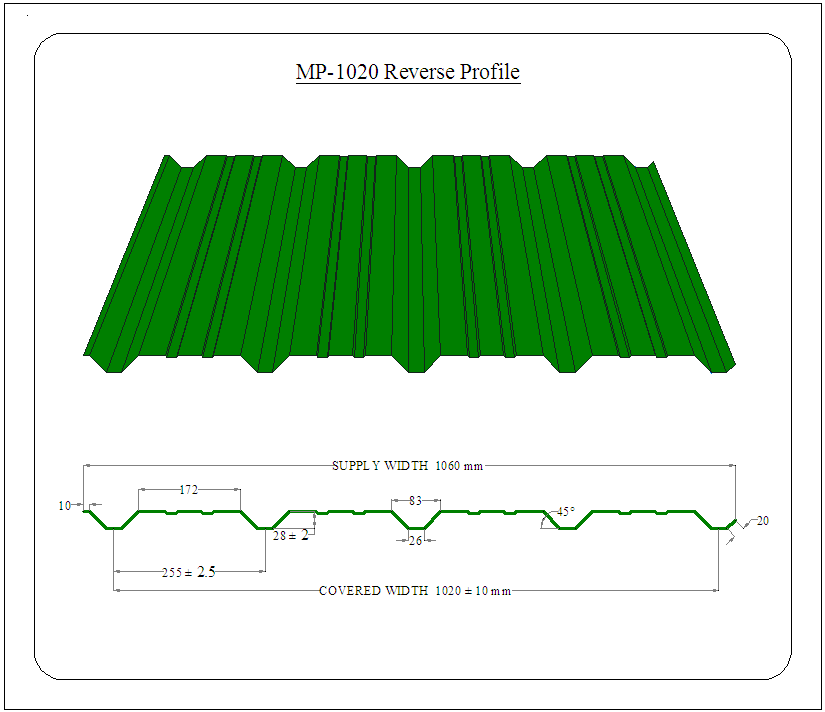The image size is (825, 712).
Task: Select the center trough end of 3D sheet
Action: pyautogui.click(x=416, y=365)
